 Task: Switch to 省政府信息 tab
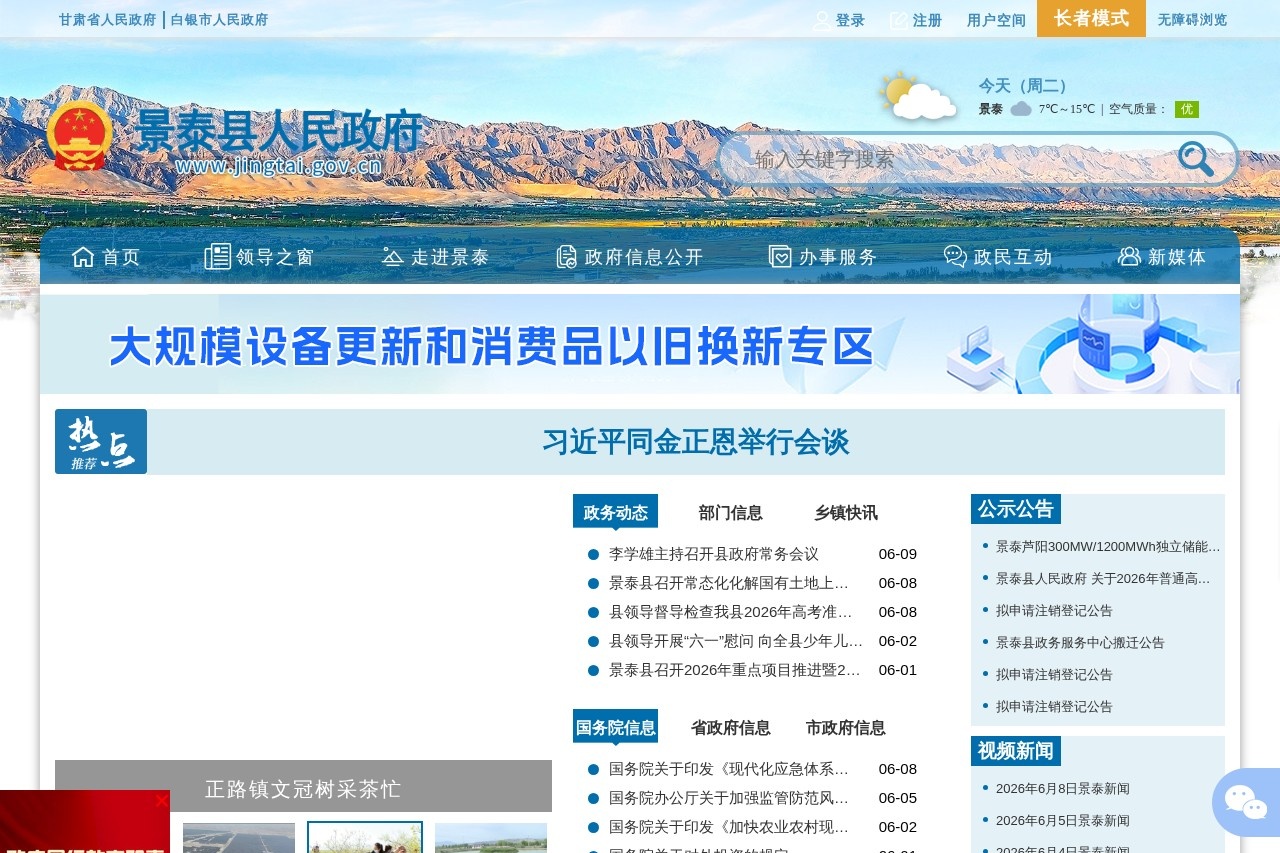click(x=730, y=727)
